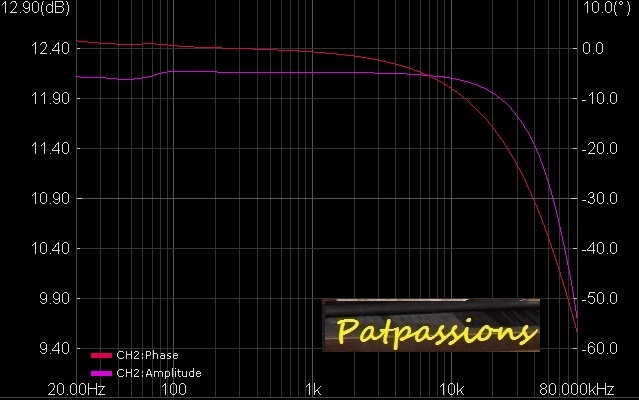The image size is (639, 400).
Task: Click the -40.0 phase axis label
Action: coord(600,249)
